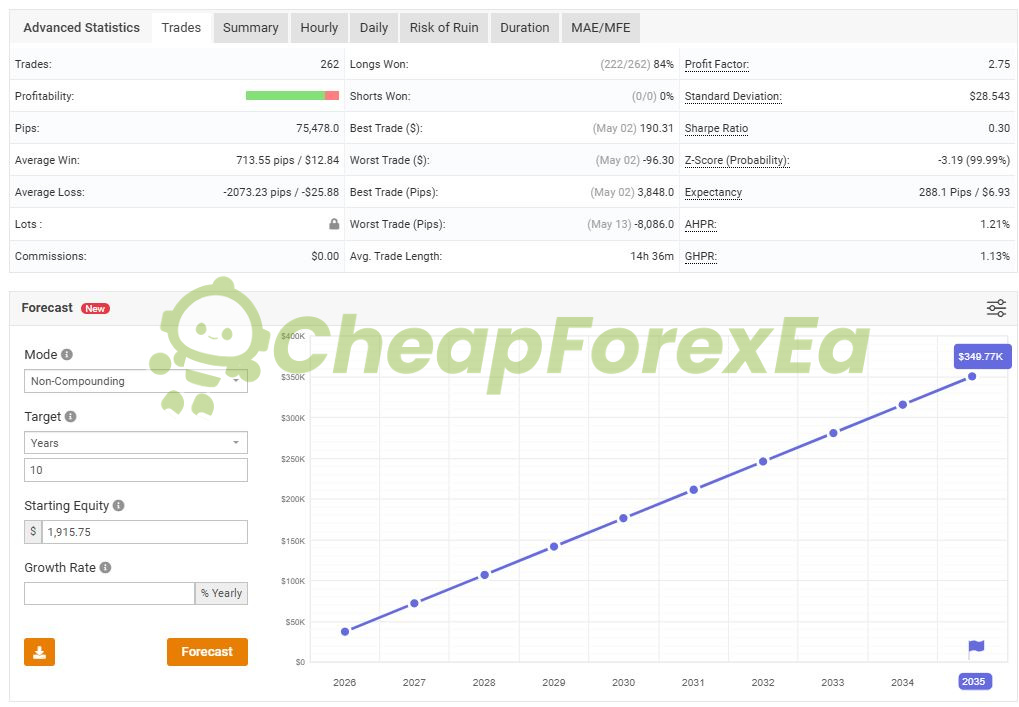
Task: Switch to the Trades tab
Action: (x=181, y=28)
